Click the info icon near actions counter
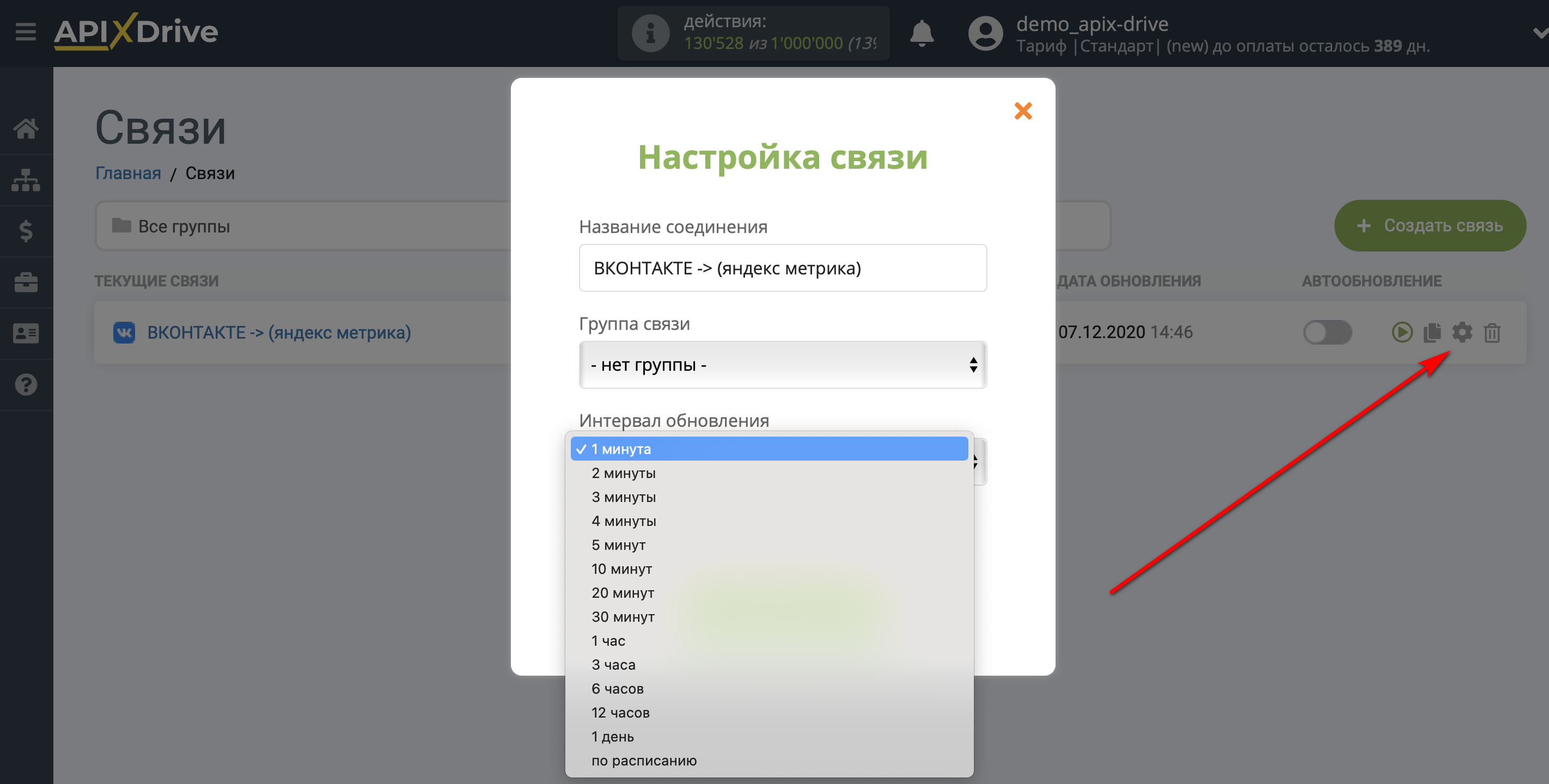The width and height of the screenshot is (1549, 784). (x=650, y=33)
